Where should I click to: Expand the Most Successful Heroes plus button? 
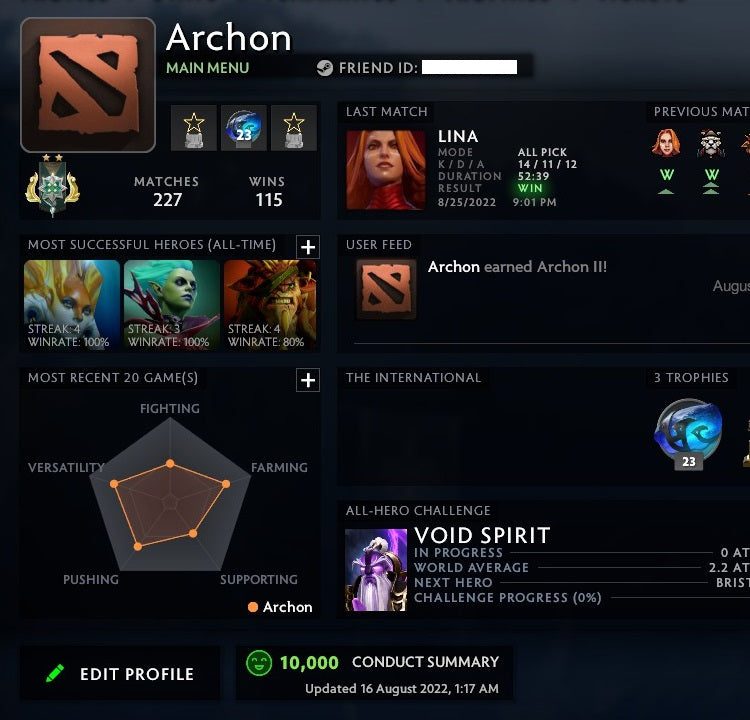308,247
